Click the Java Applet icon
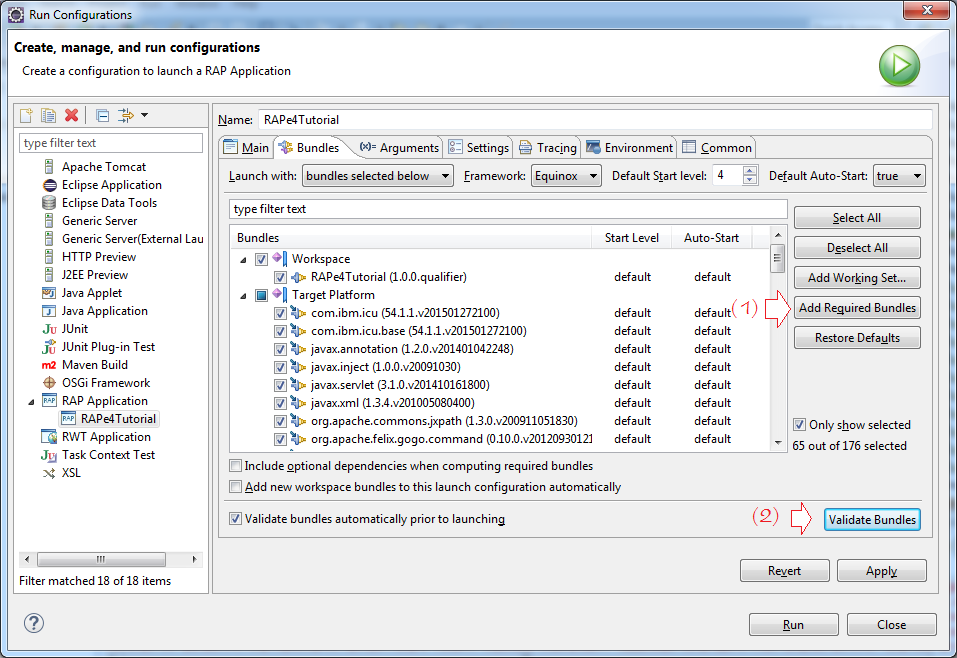This screenshot has width=957, height=658. click(x=49, y=293)
